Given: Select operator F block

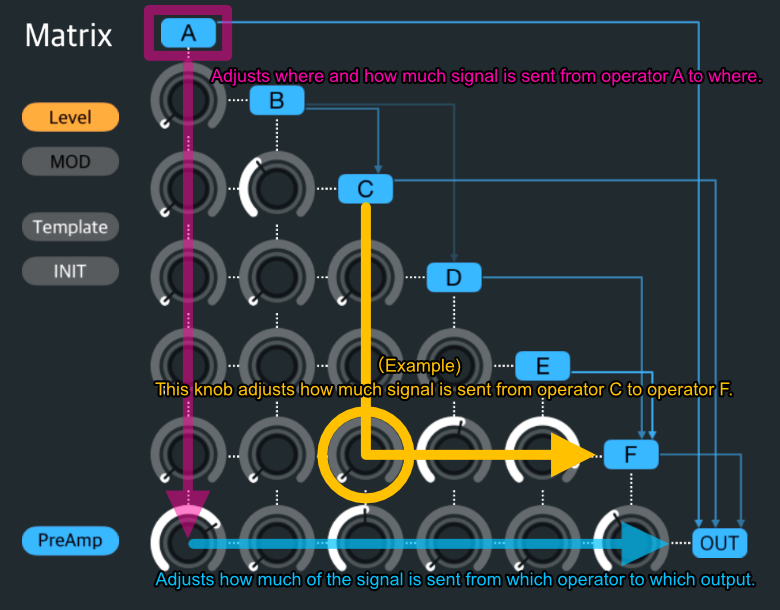Looking at the screenshot, I should coord(631,455).
